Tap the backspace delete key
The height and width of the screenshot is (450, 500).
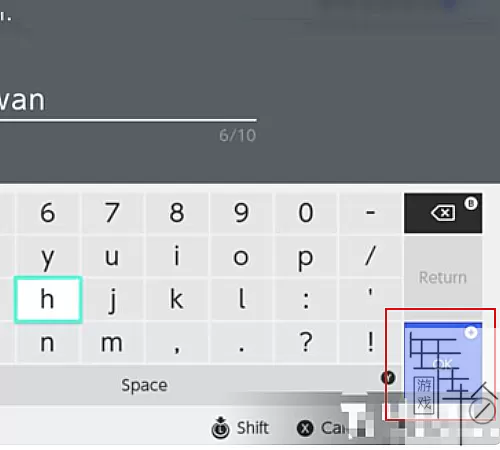(x=443, y=213)
